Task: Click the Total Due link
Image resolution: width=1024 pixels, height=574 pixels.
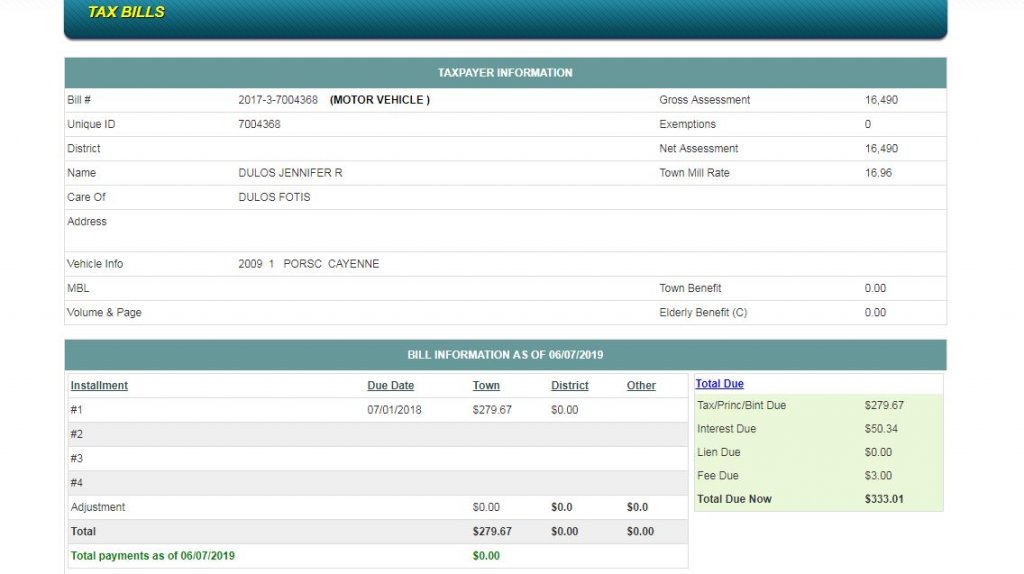Action: [719, 384]
